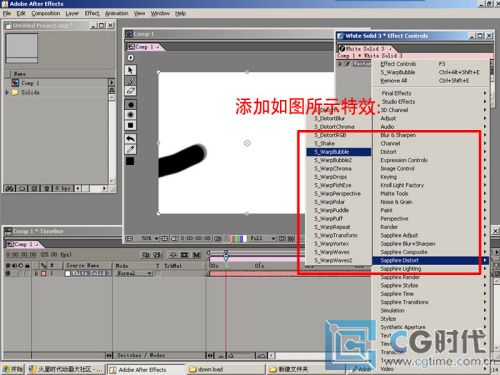Screen dimensions: 500x375
Task: Open the Layer menu
Action: (72, 13)
